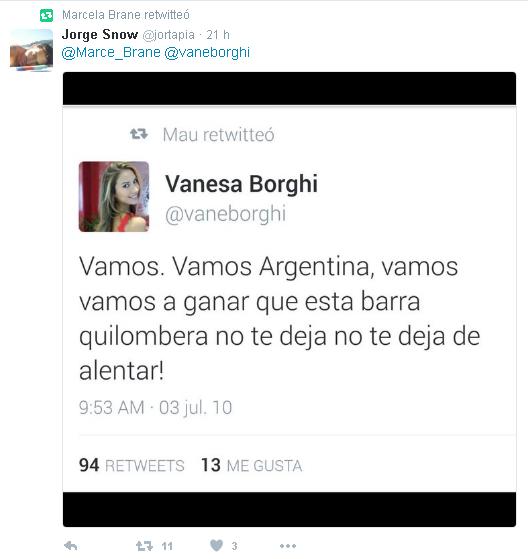
Task: Open the @vaneborghi mention link
Action: pyautogui.click(x=207, y=52)
